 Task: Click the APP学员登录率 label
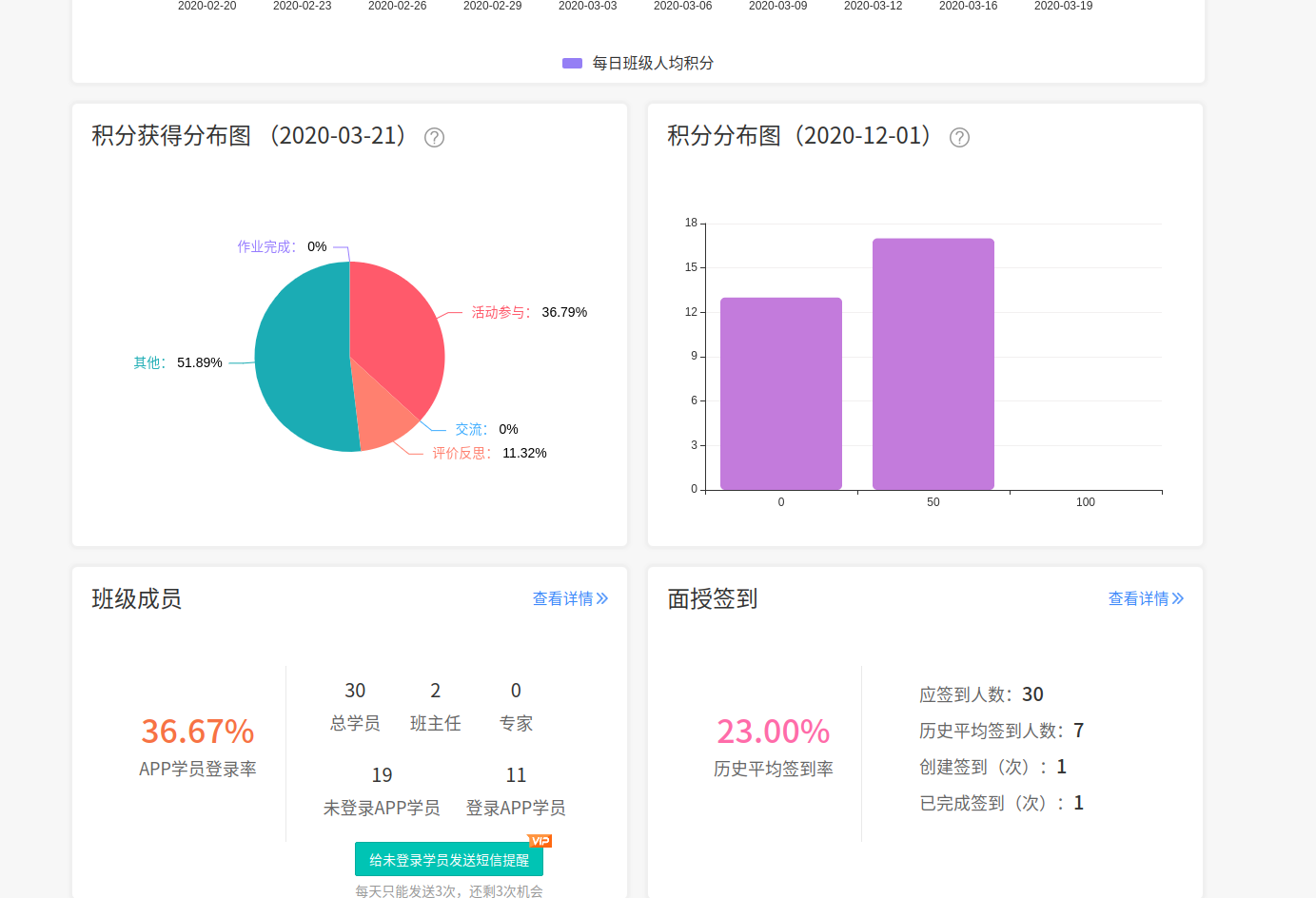(x=198, y=769)
